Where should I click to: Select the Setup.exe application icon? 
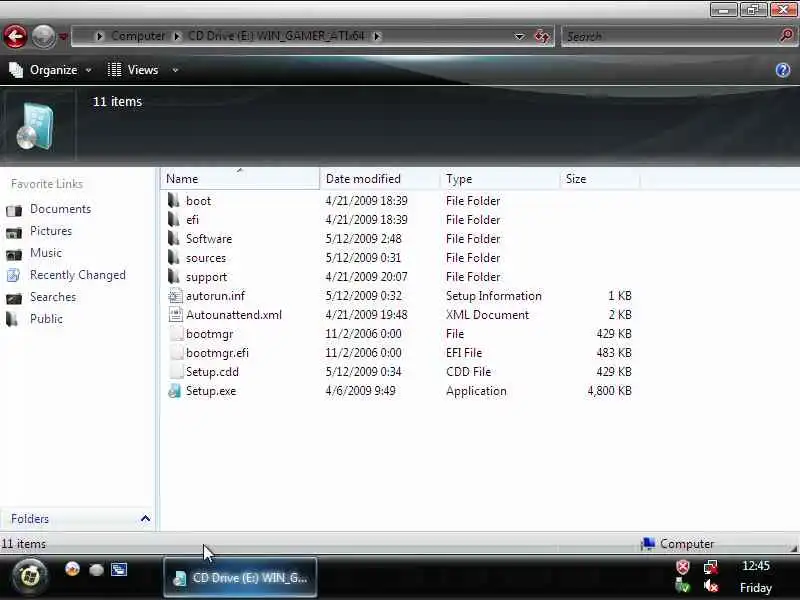[x=175, y=391]
